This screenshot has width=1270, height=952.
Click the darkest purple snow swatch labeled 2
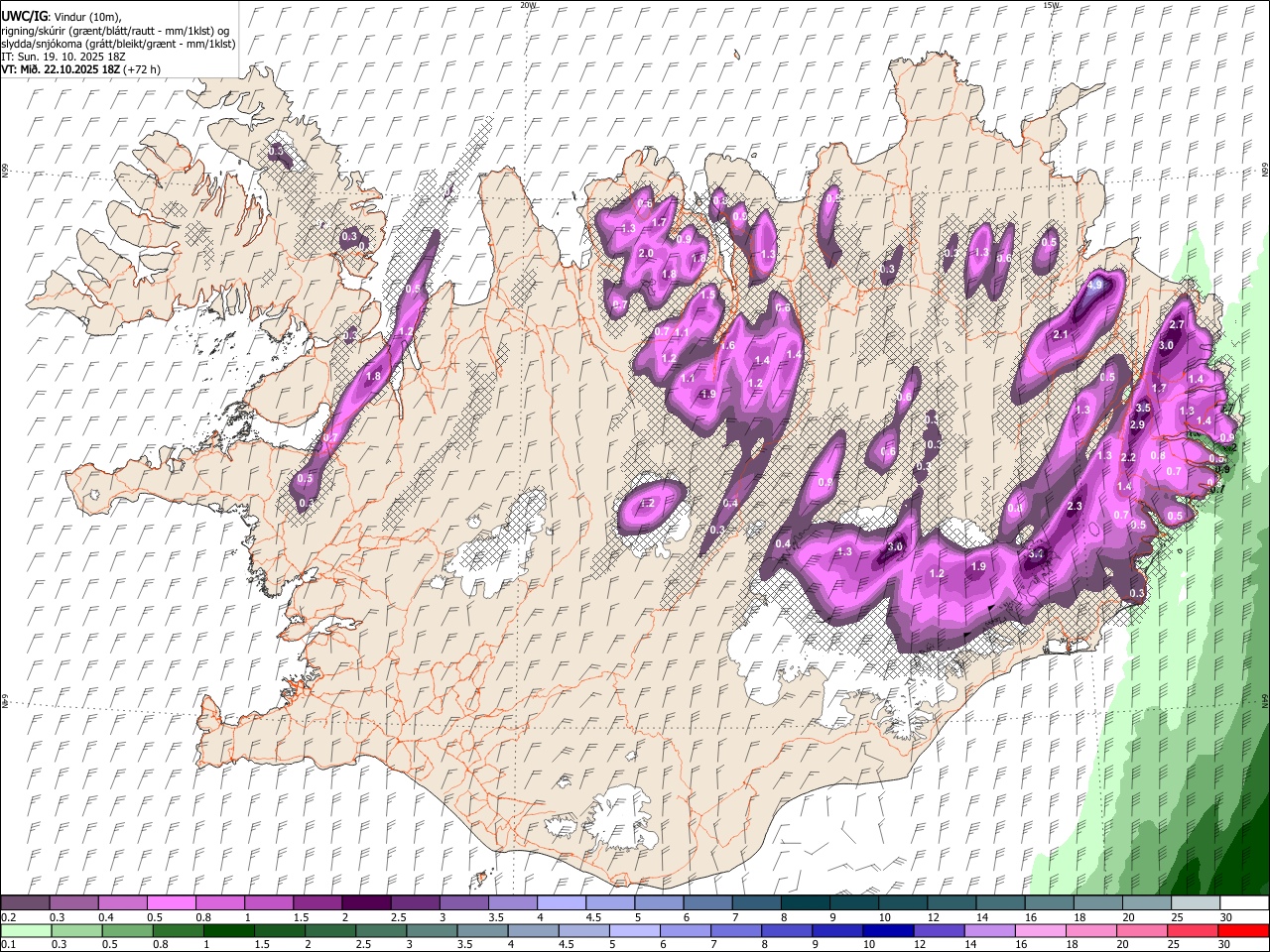coord(366,902)
